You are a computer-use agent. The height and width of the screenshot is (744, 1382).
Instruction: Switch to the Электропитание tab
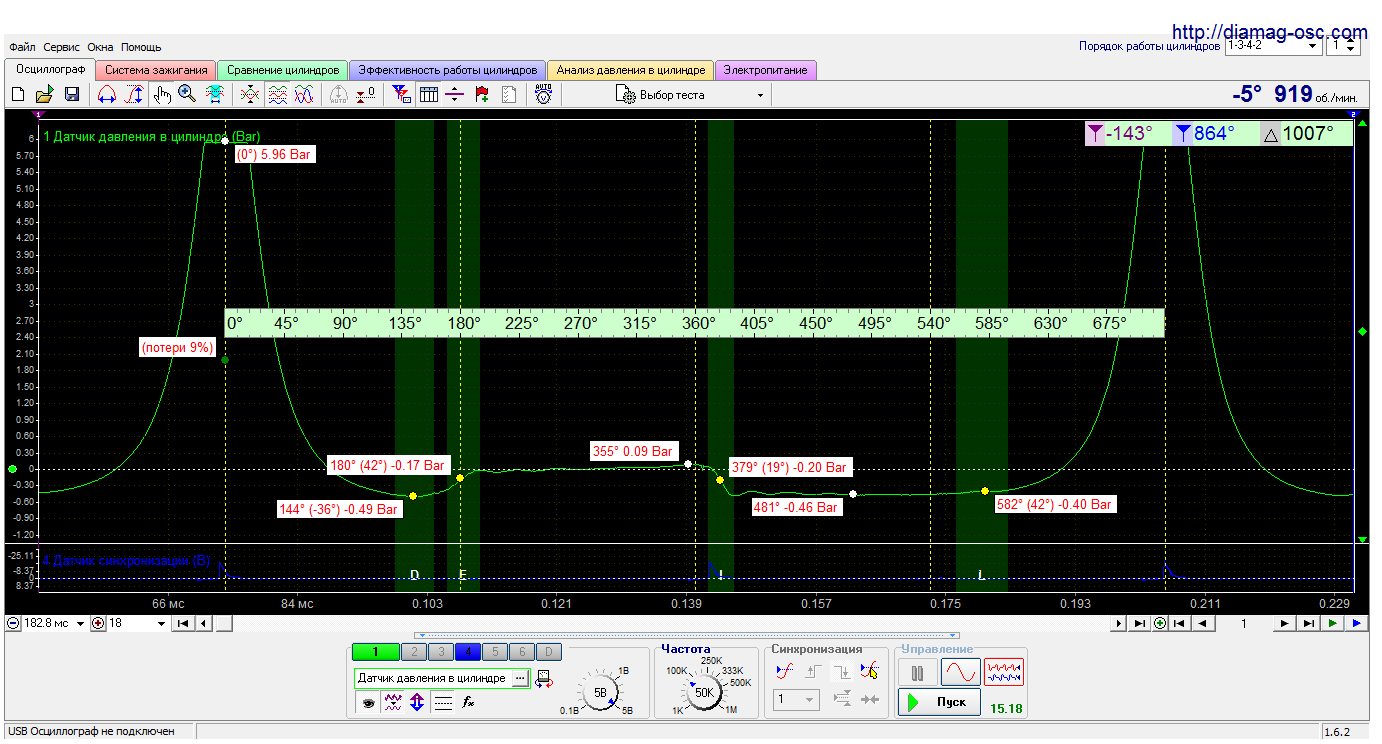[766, 70]
